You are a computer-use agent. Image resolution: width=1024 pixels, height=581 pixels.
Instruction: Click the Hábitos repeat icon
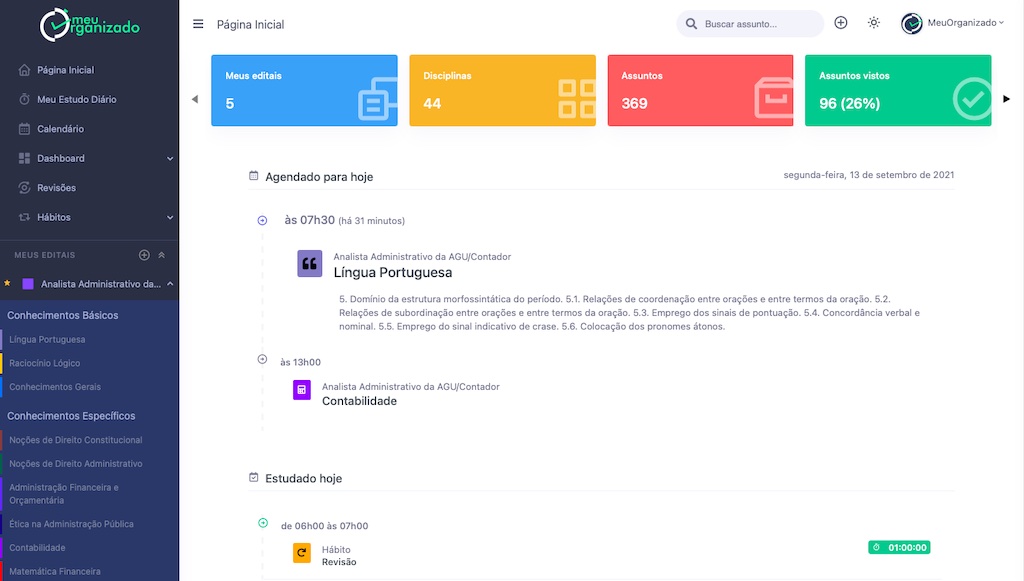[24, 217]
